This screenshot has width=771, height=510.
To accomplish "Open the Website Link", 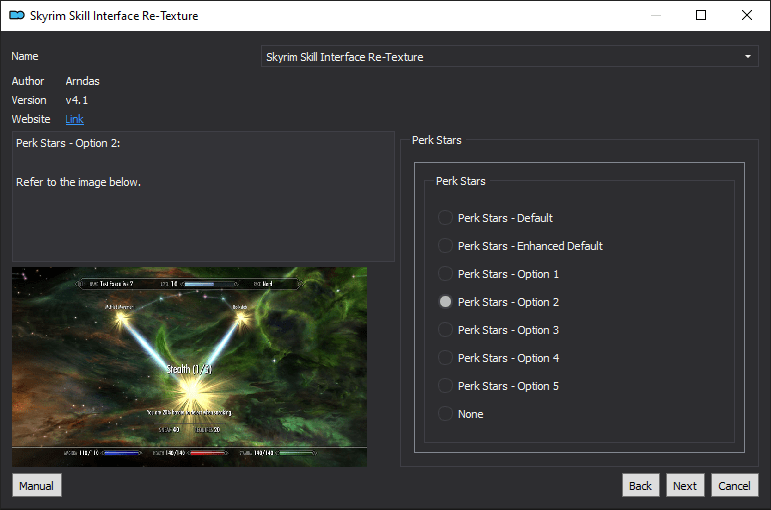I will click(74, 119).
